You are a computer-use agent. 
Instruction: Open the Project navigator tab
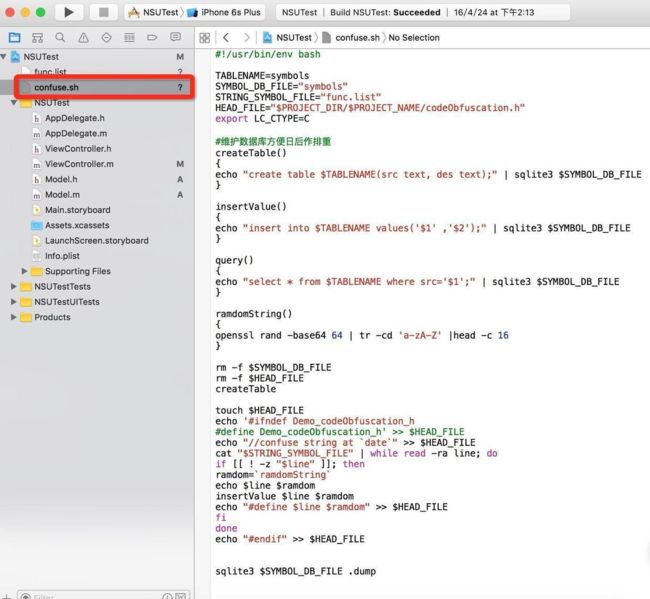15,38
